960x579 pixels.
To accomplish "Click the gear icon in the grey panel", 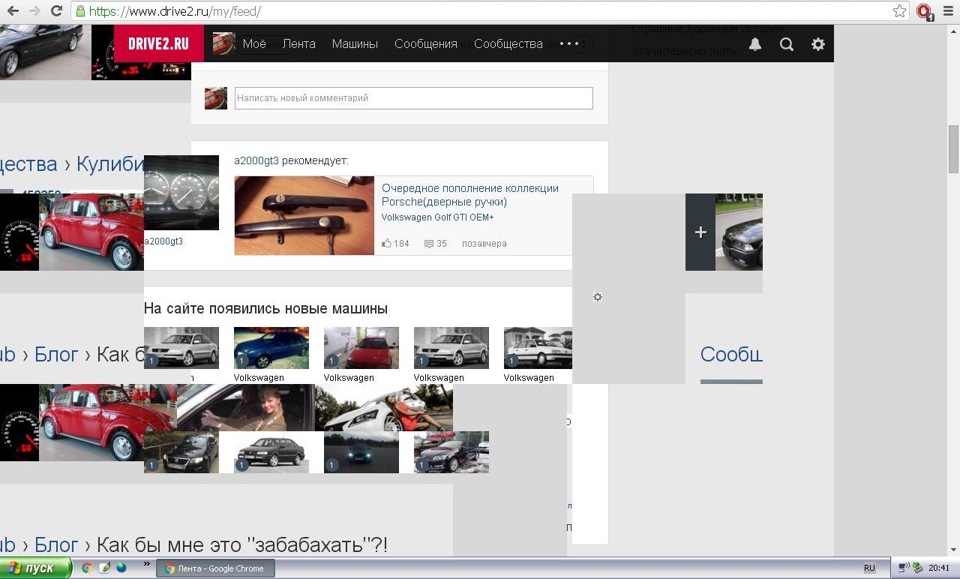I will 597,297.
